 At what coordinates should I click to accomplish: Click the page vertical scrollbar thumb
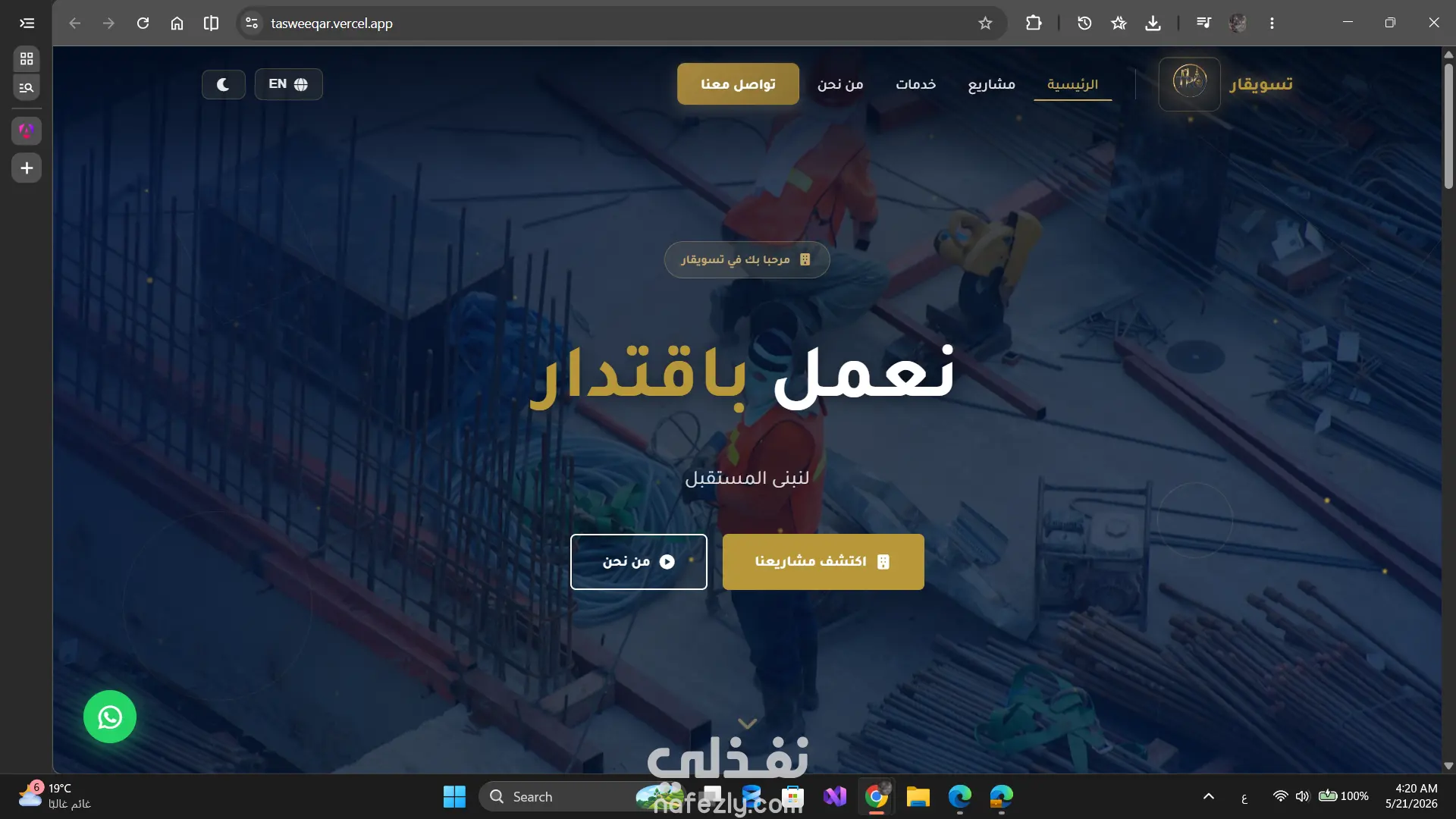(1448, 125)
